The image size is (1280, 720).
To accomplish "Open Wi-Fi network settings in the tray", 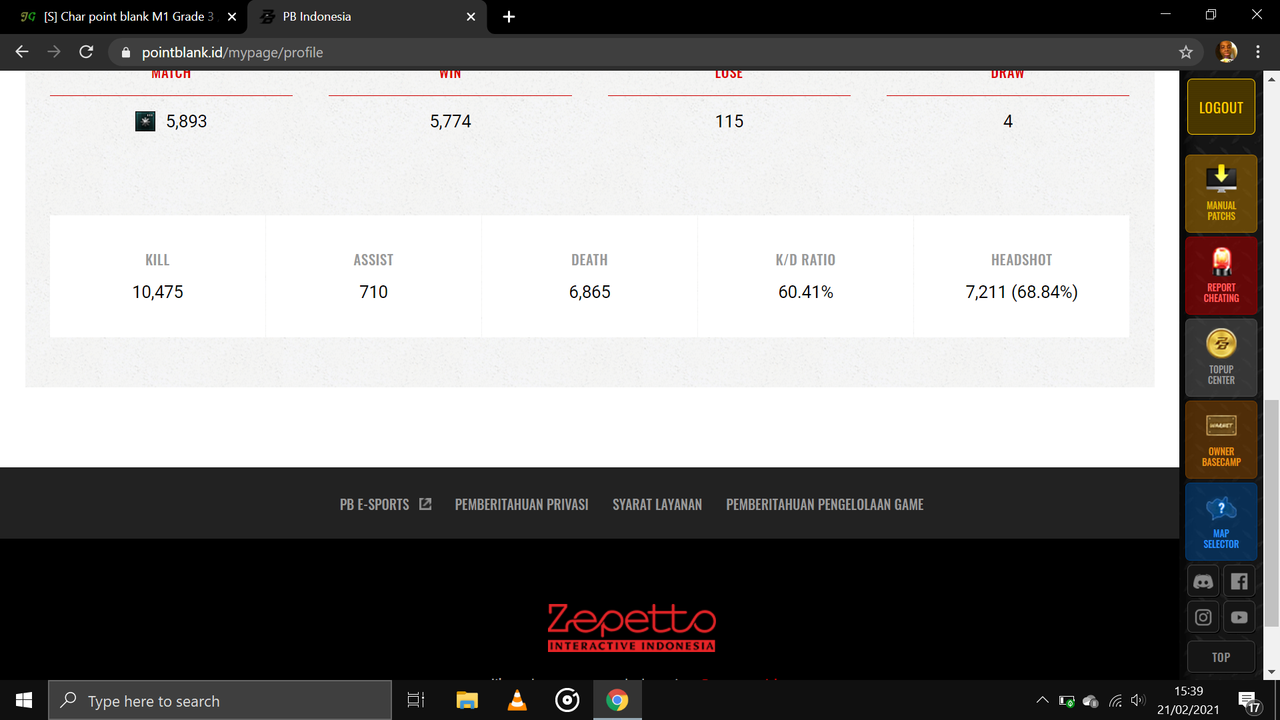I will tap(1115, 700).
